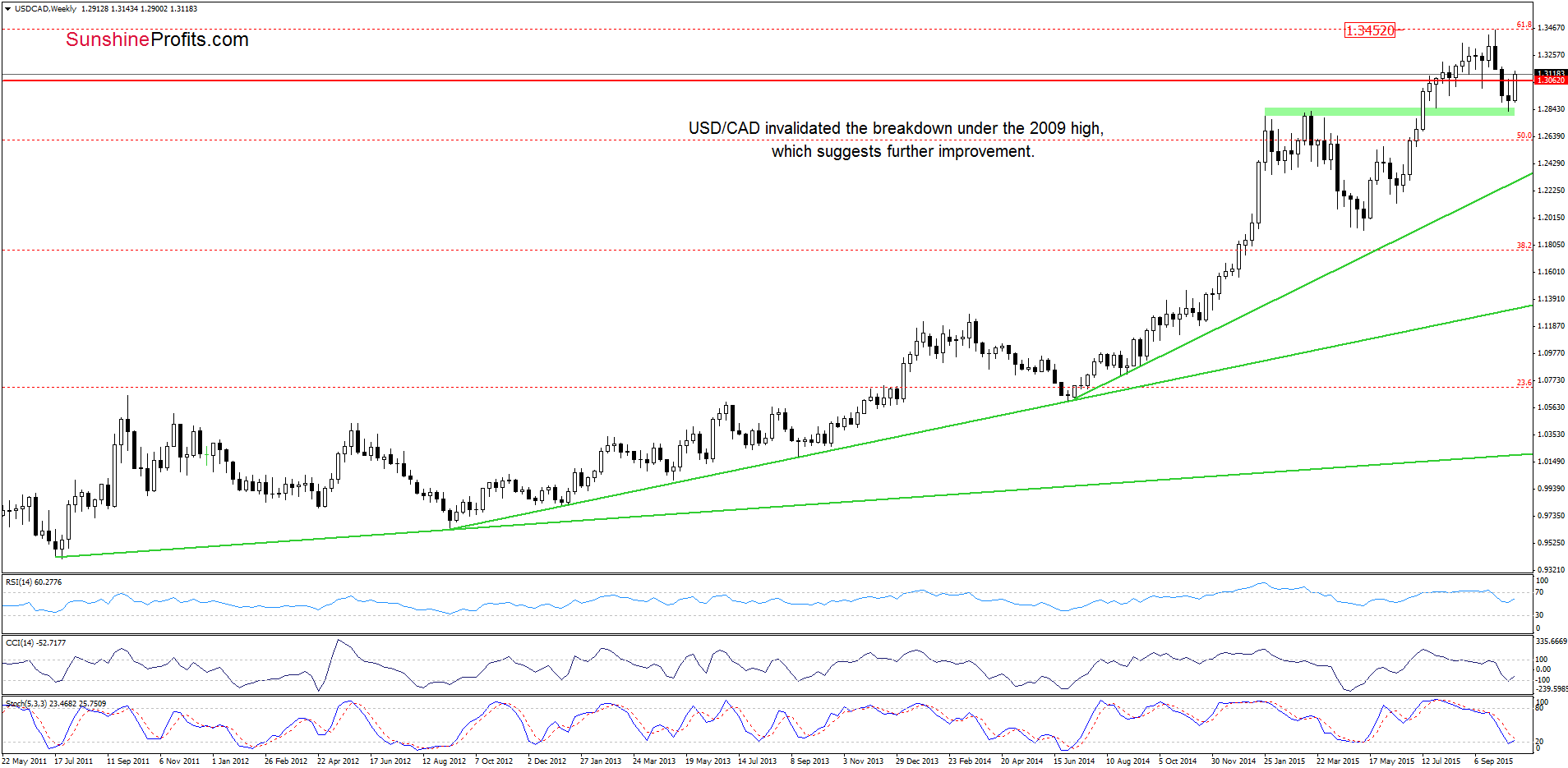The image size is (1568, 768).
Task: Click the red 1.30620 price level tag
Action: coord(1552,80)
